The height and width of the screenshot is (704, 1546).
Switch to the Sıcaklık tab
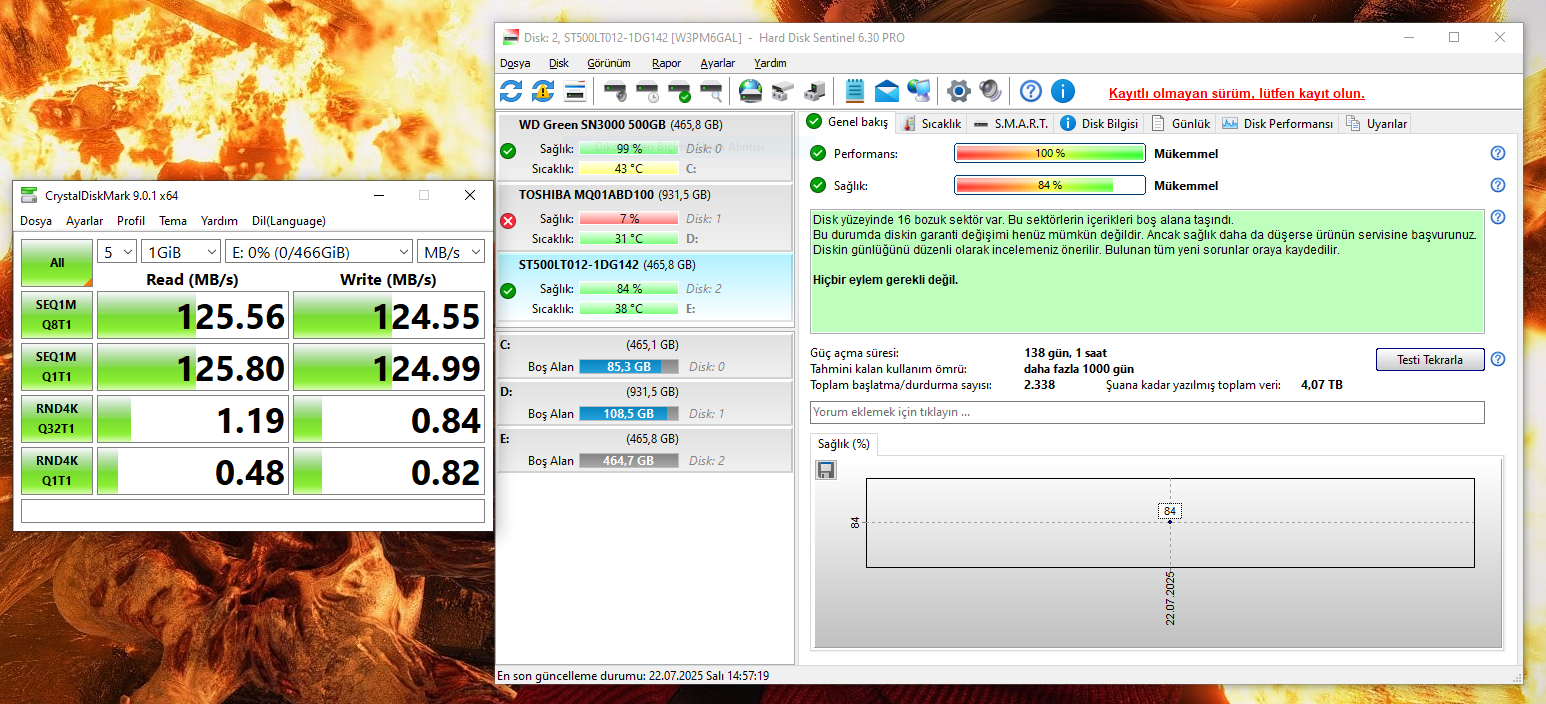931,123
